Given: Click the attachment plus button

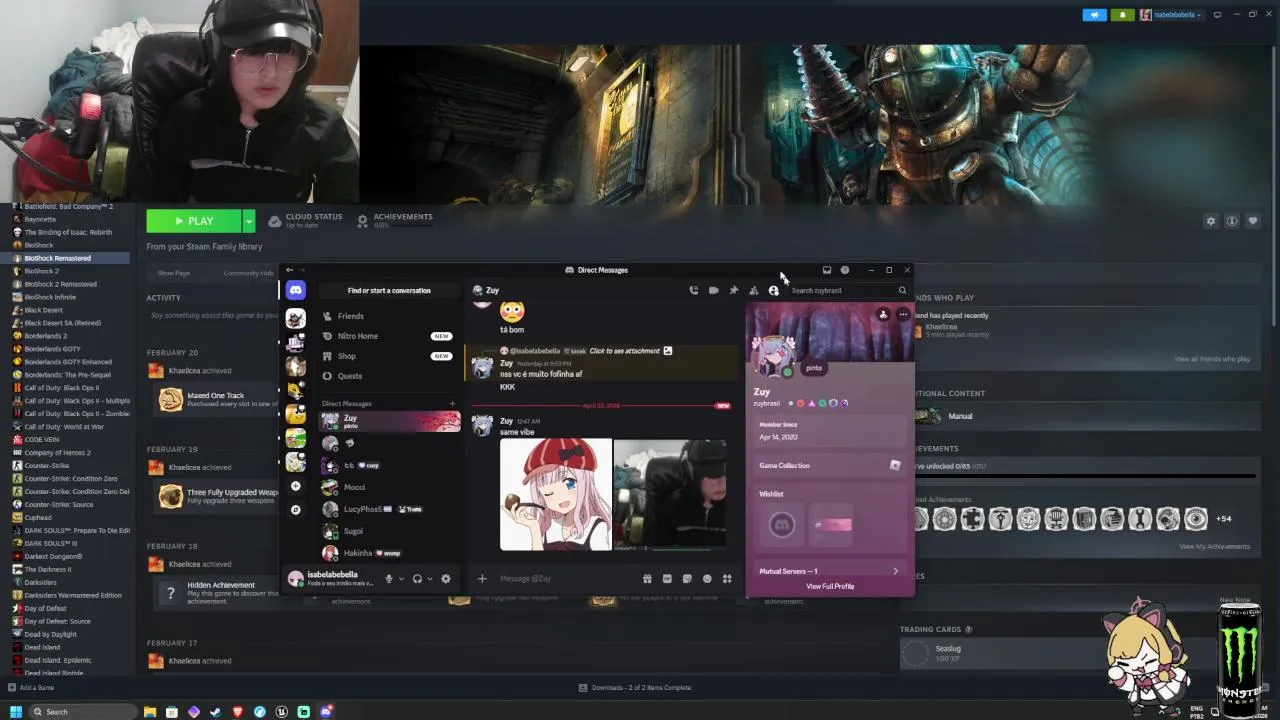Looking at the screenshot, I should click(x=482, y=579).
